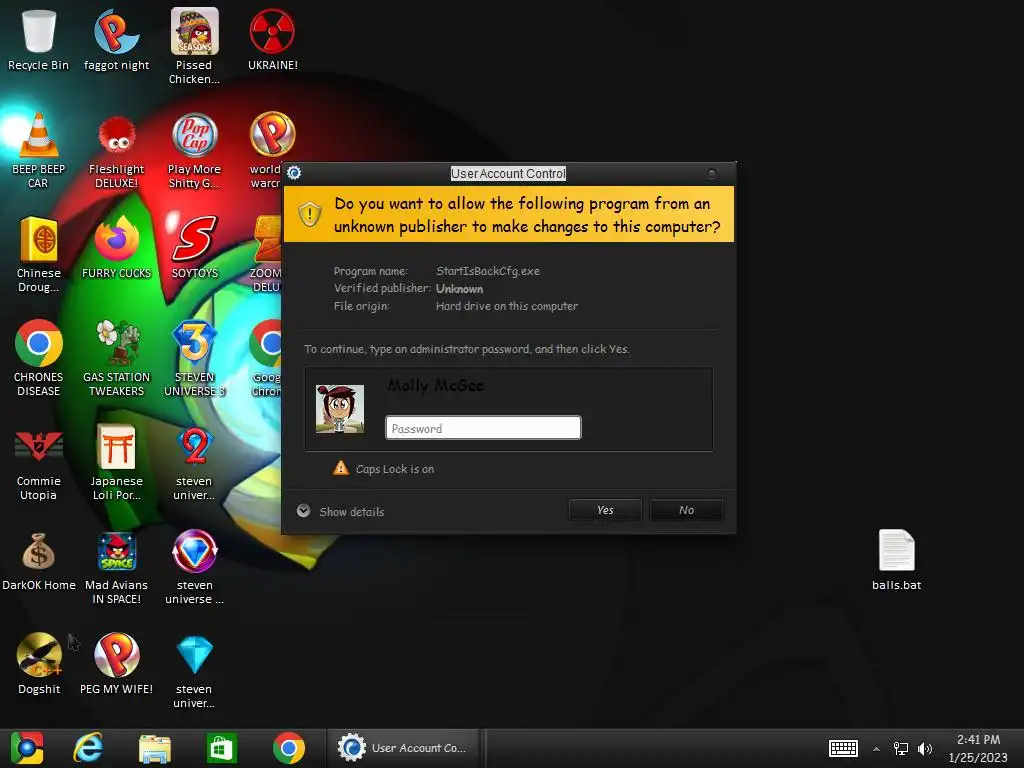Click the program name StartIsBackCfg.exe
The image size is (1024, 768).
click(488, 271)
